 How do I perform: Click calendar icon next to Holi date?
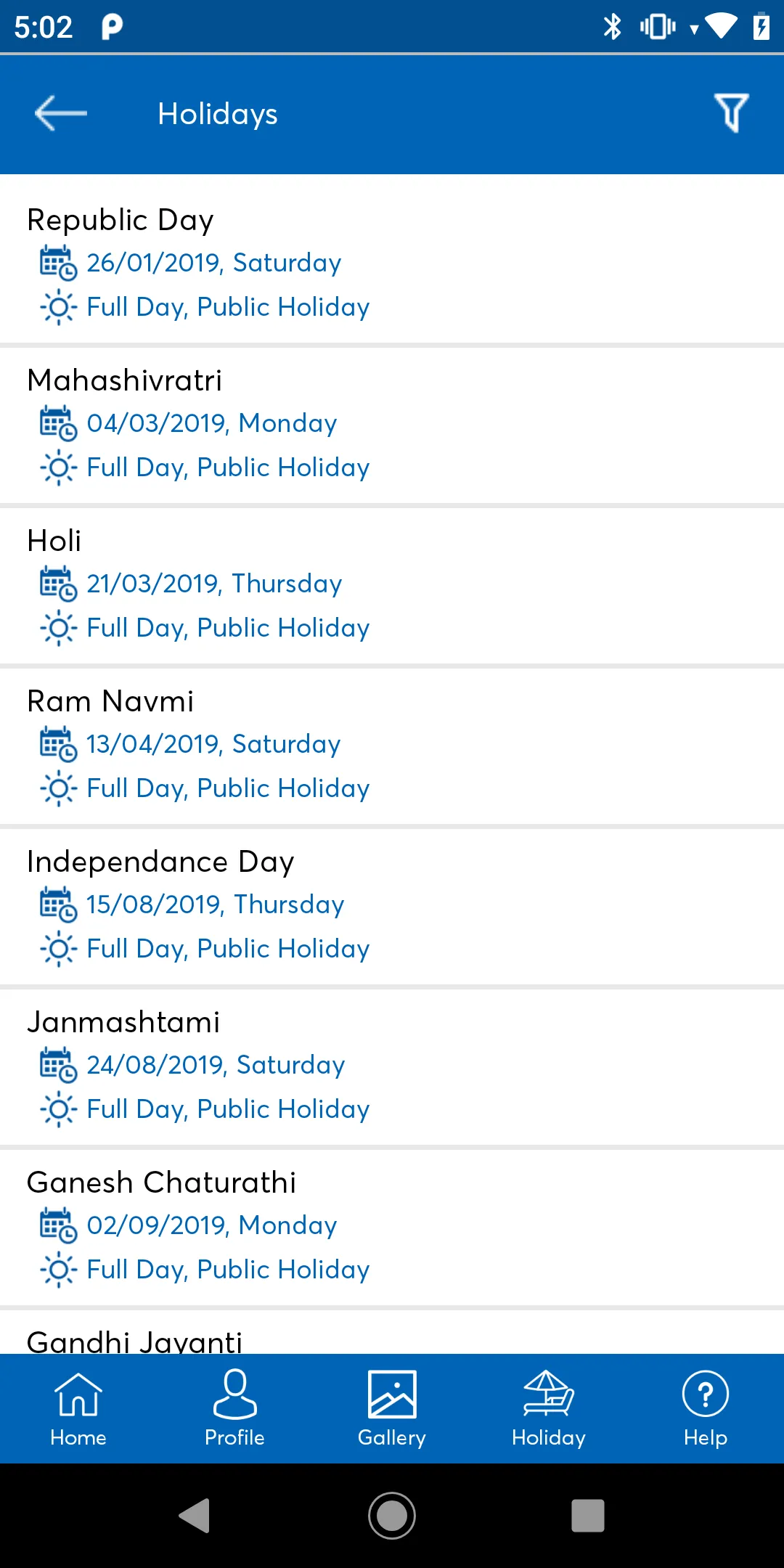[58, 584]
